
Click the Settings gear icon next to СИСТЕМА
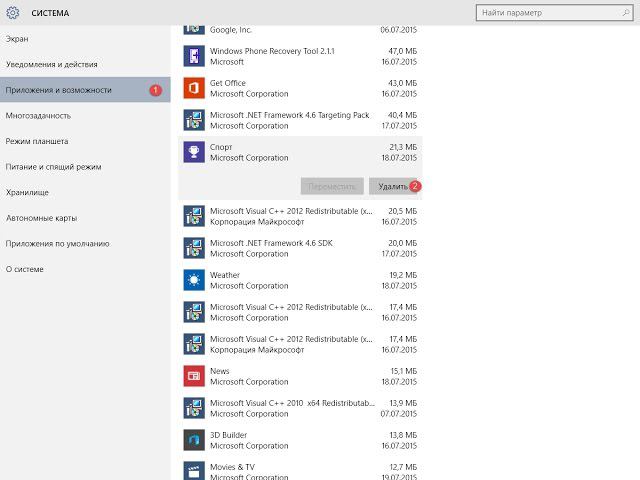[x=13, y=13]
